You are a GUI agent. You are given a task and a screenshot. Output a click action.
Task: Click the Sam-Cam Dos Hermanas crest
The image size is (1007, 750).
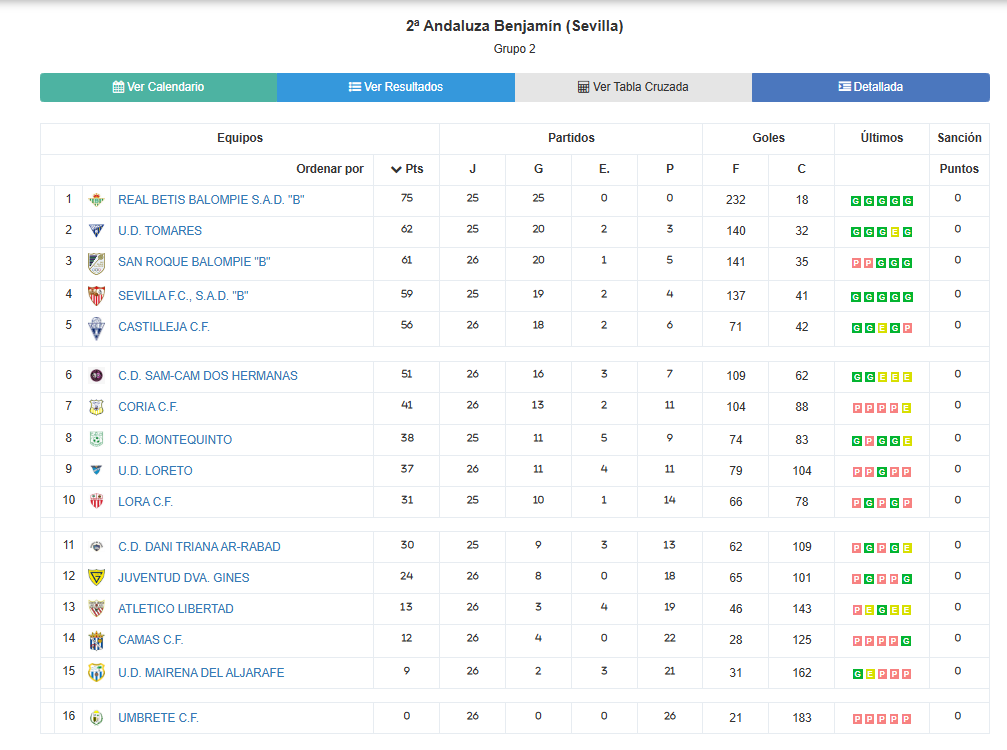96,376
